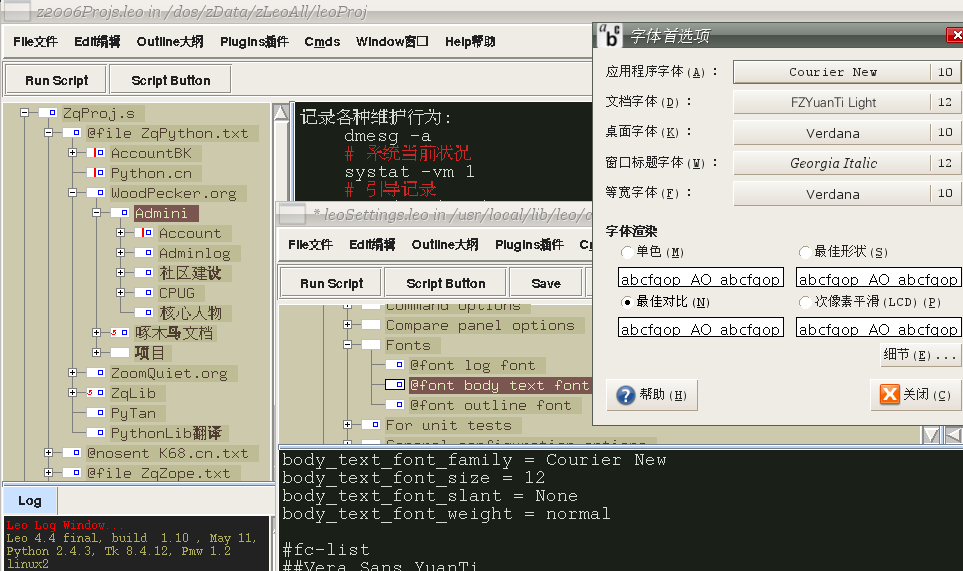Click the node icon beside ZqLib
Screen dimensions: 963x571
point(95,393)
